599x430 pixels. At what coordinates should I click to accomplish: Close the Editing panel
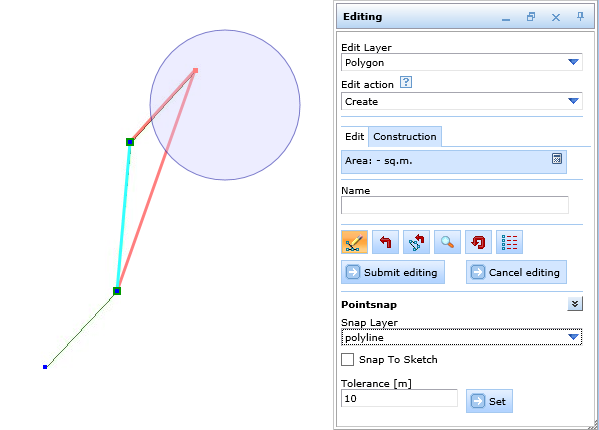[x=556, y=17]
